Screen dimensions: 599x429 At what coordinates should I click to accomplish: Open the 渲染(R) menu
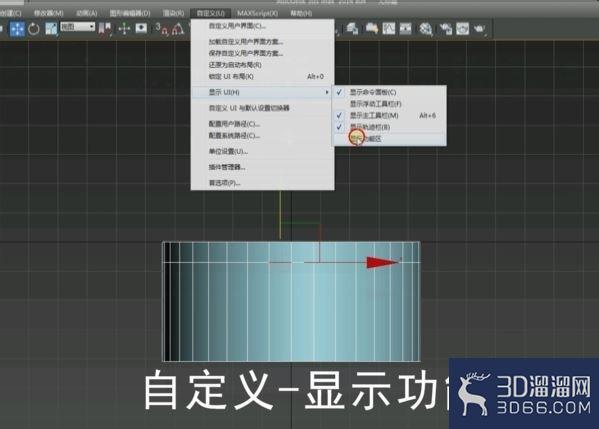tap(173, 13)
